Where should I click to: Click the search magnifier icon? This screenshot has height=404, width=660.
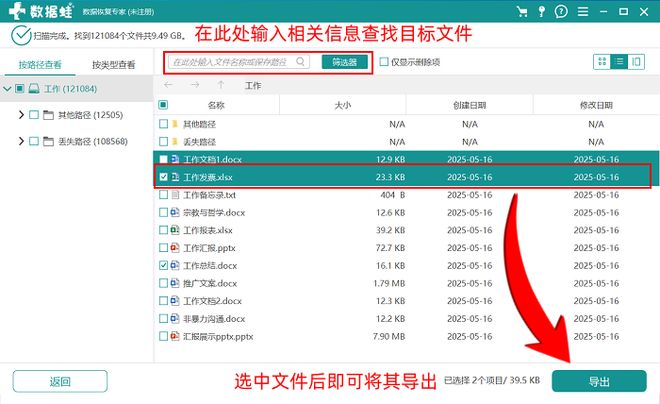tap(300, 61)
